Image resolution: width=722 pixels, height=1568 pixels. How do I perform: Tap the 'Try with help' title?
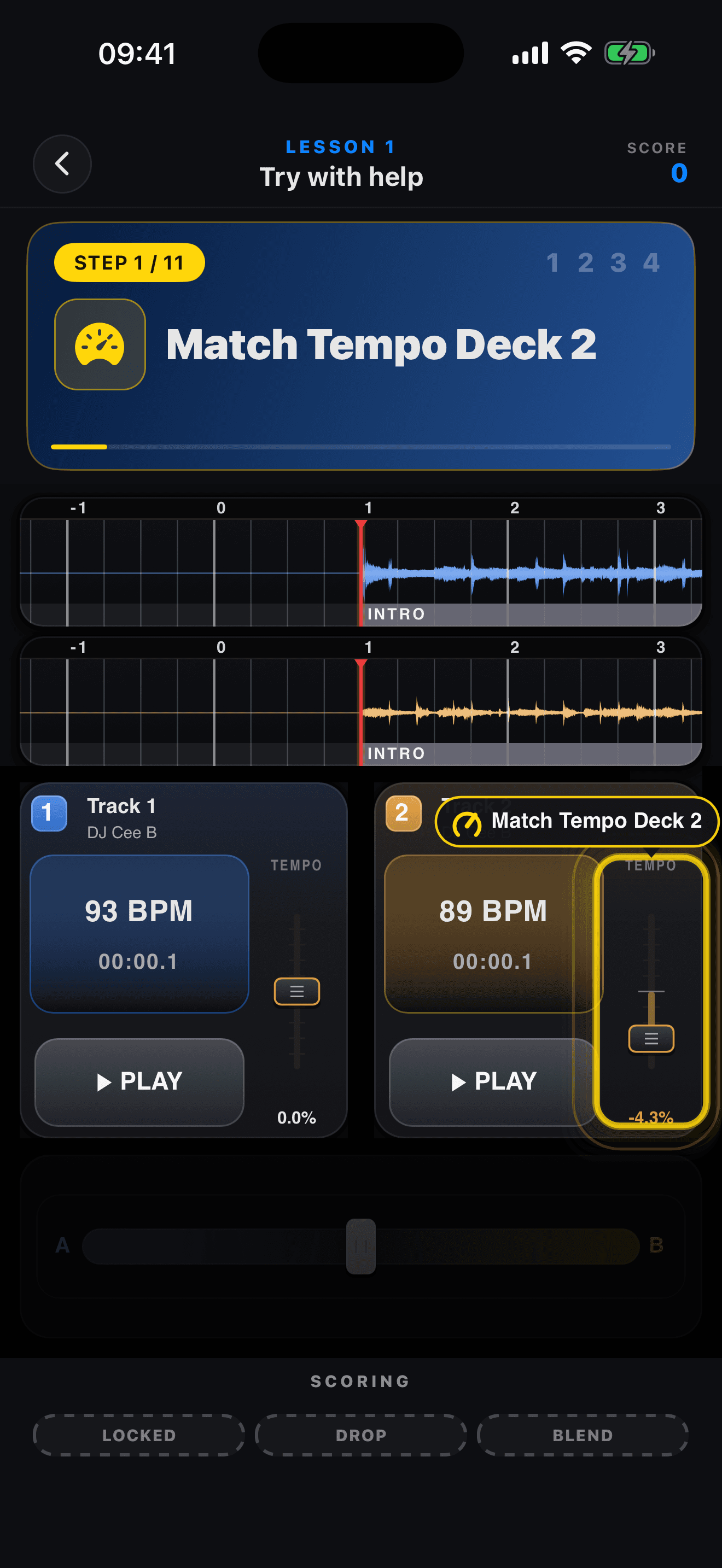(x=341, y=177)
